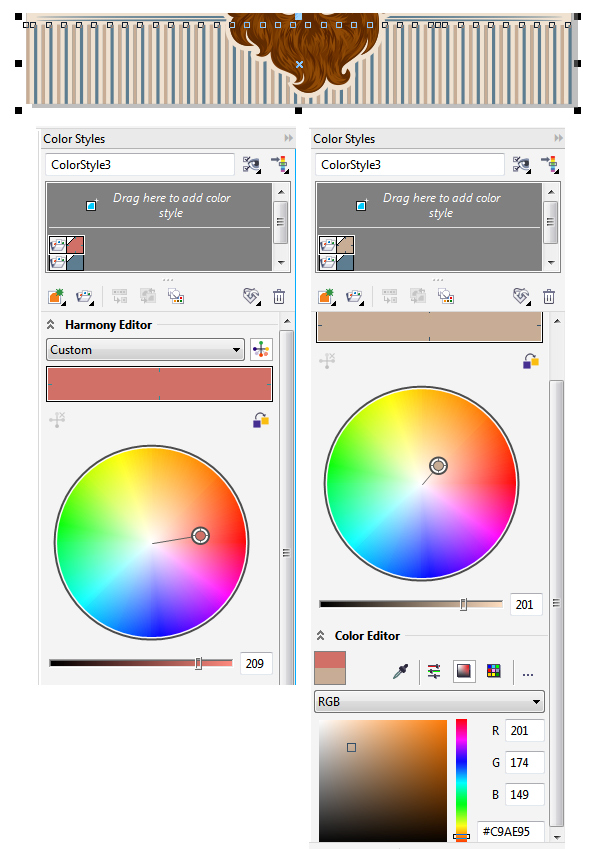Toggle the lock icon above the red-marker color wheel
Image resolution: width=600 pixels, height=849 pixels.
click(x=261, y=420)
